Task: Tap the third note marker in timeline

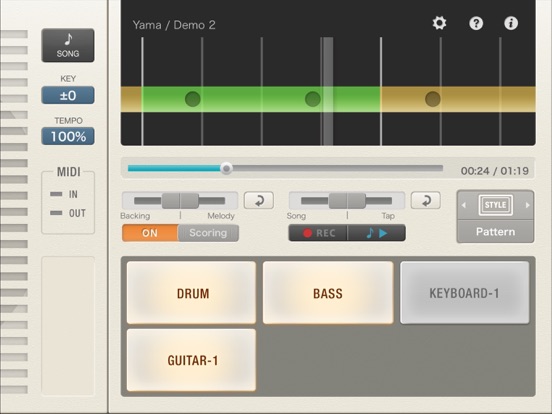Action: (x=433, y=99)
